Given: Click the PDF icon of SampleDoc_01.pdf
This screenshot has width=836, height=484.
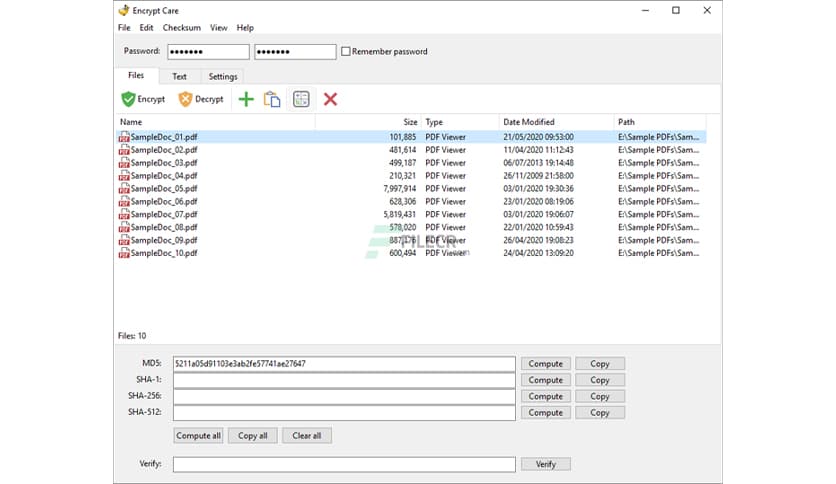Looking at the screenshot, I should 124,137.
